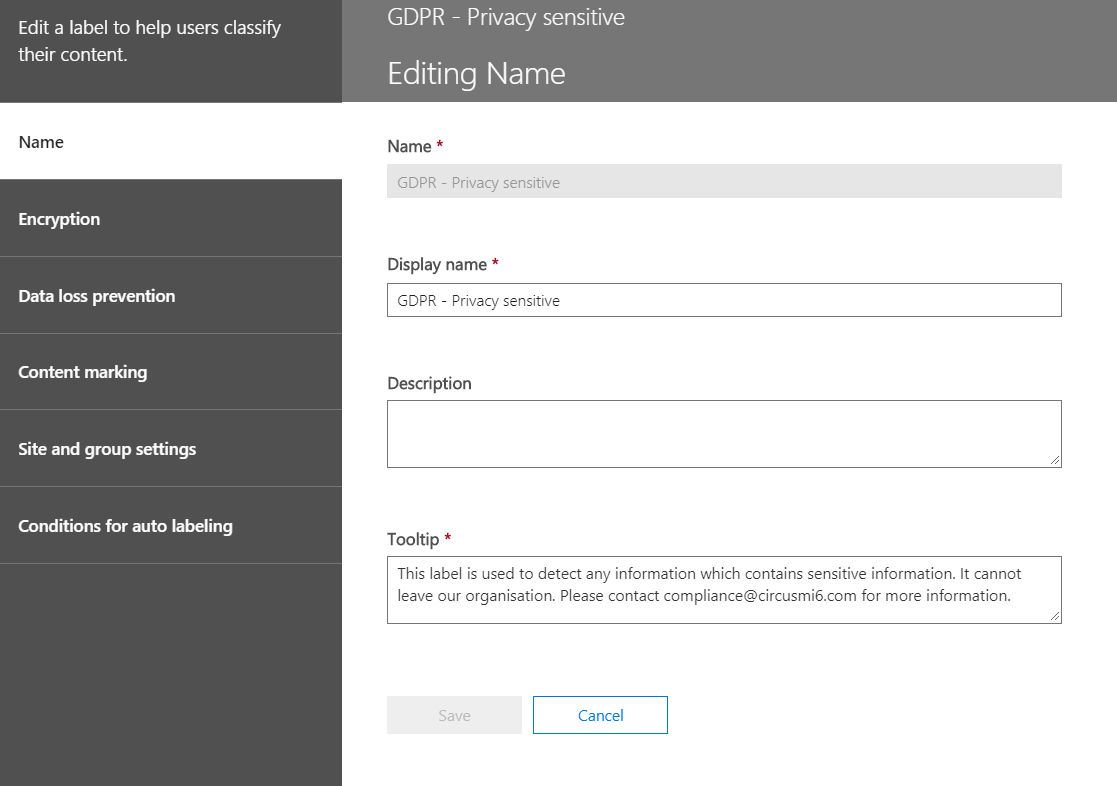The image size is (1117, 786).
Task: Click the 'Tooltip' field label
Action: pos(413,540)
